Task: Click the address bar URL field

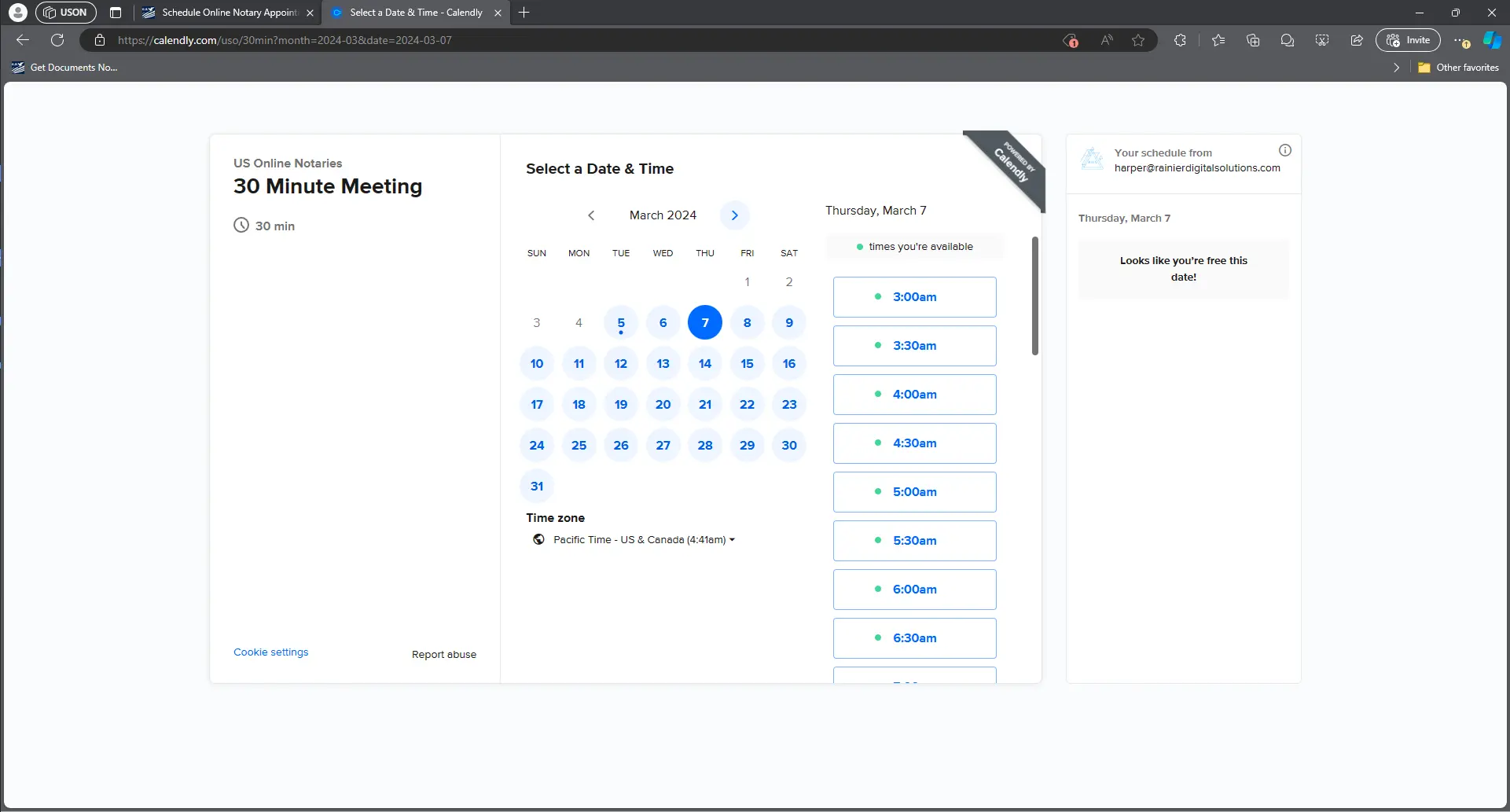Action: point(550,40)
